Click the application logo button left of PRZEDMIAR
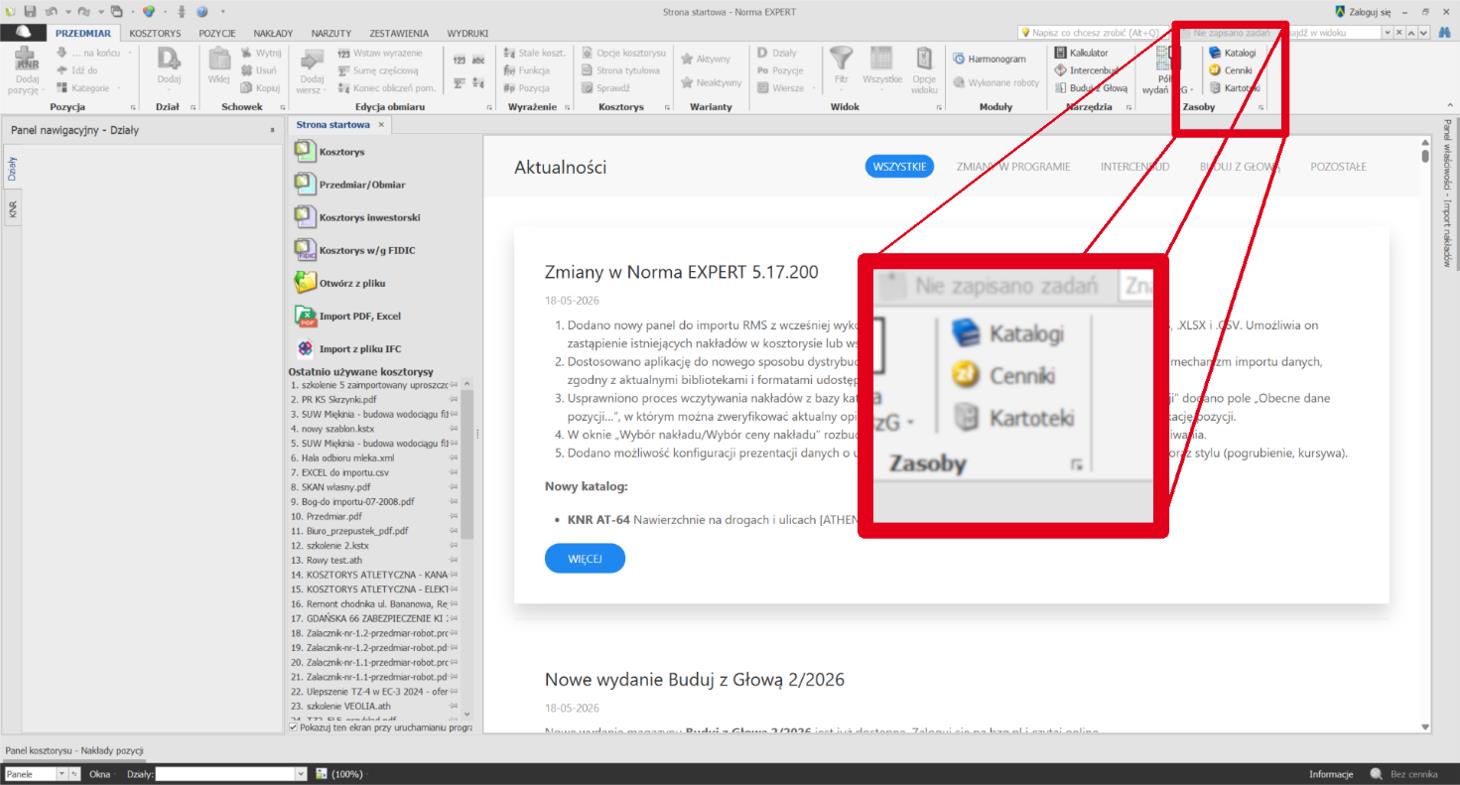 coord(21,33)
